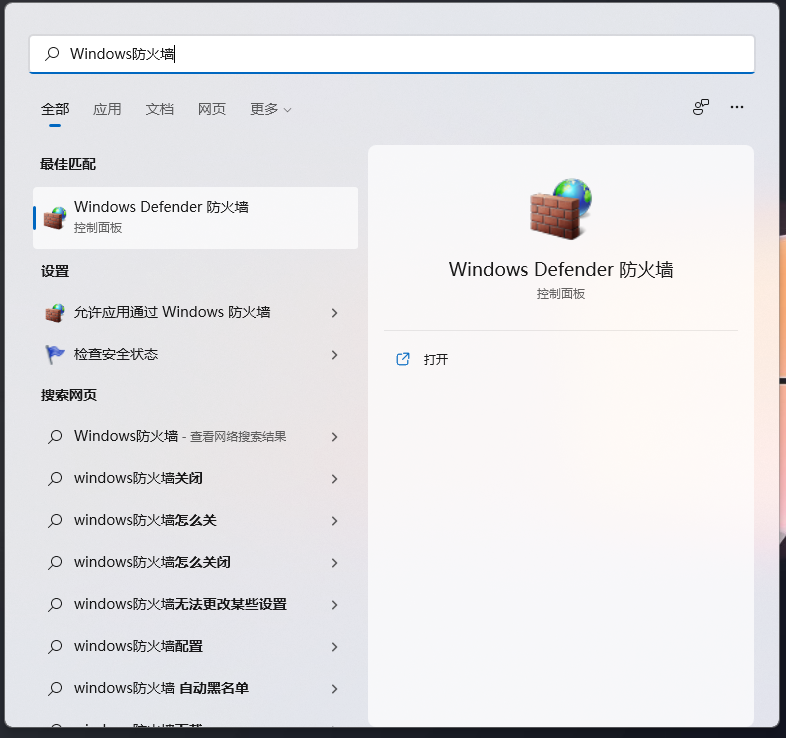The height and width of the screenshot is (738, 786).
Task: Expand arrow for 检查安全状态 result
Action: 334,355
